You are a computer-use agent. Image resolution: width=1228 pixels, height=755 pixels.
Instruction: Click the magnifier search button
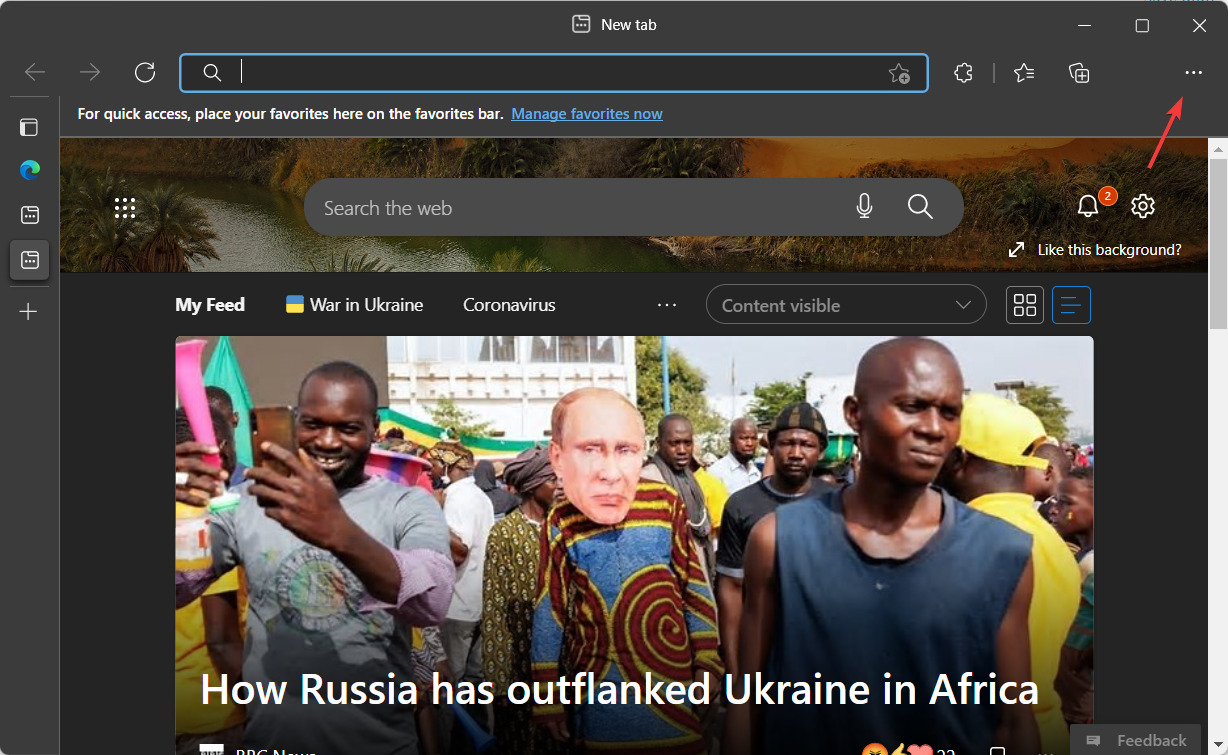(x=920, y=206)
